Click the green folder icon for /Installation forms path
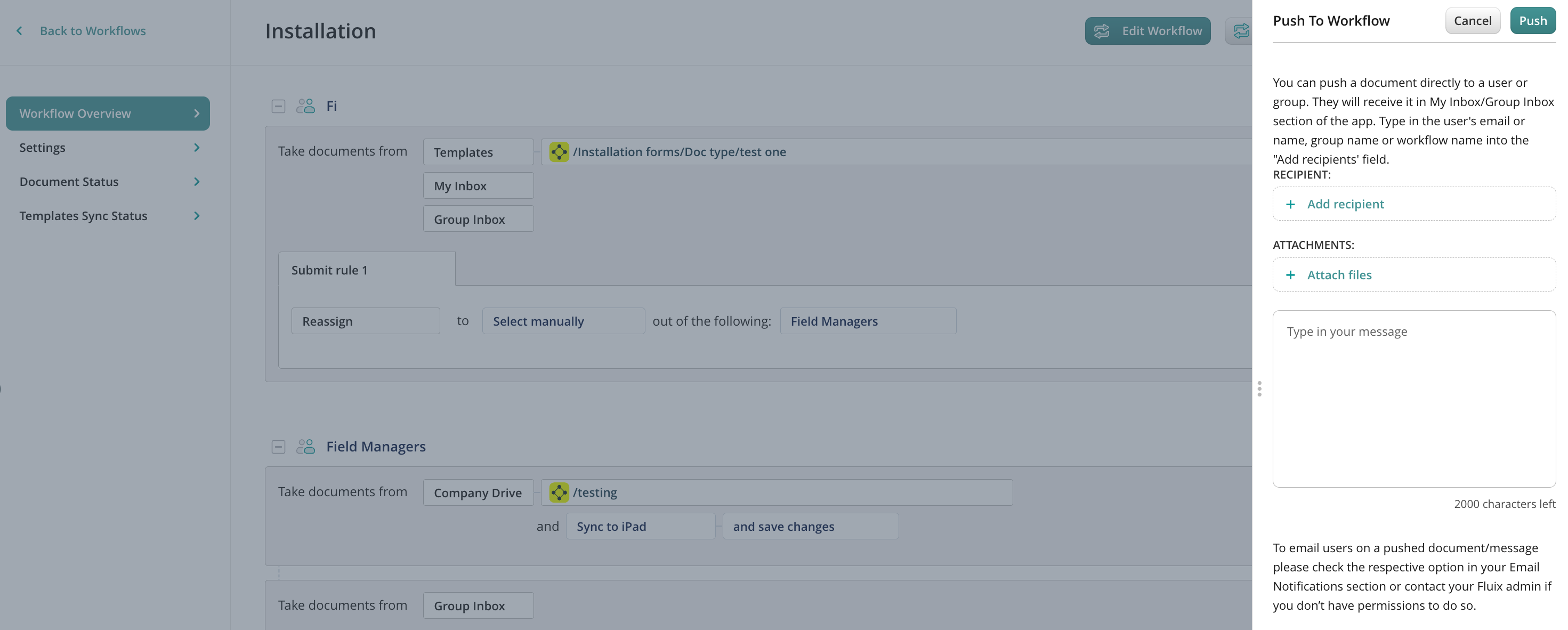This screenshot has height=630, width=1568. pos(559,151)
